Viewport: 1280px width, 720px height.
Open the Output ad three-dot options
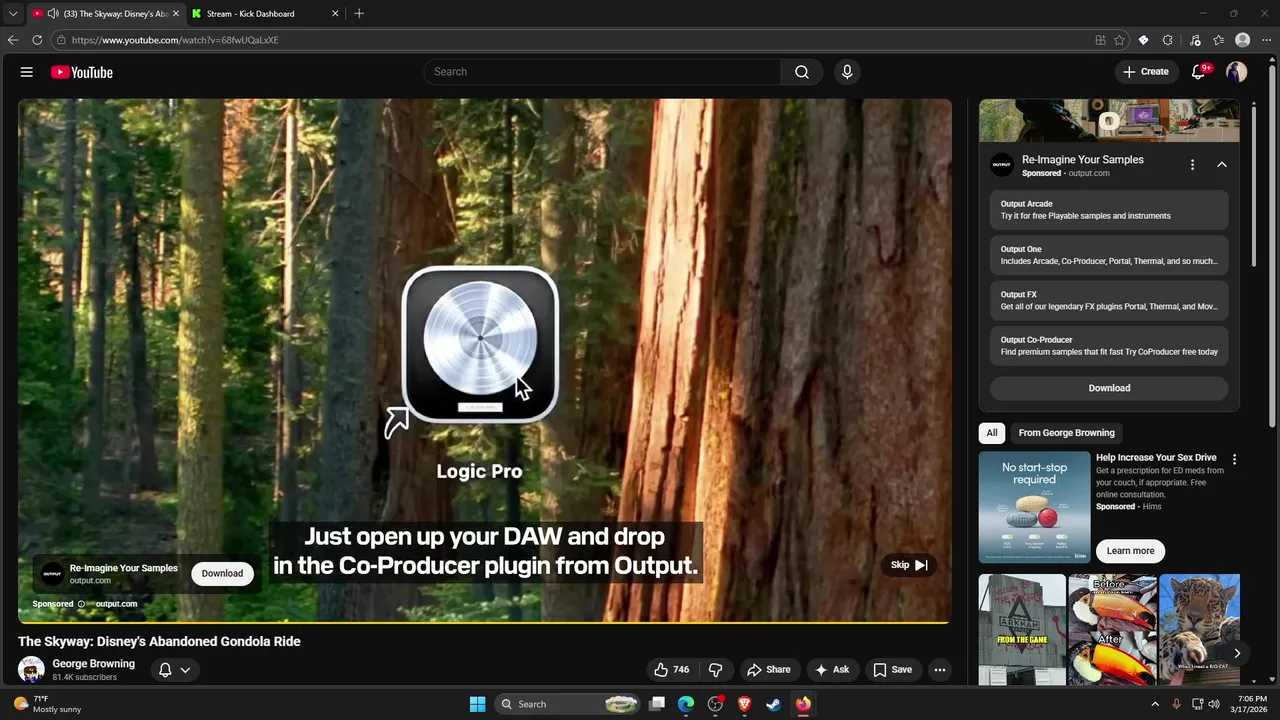[1192, 165]
